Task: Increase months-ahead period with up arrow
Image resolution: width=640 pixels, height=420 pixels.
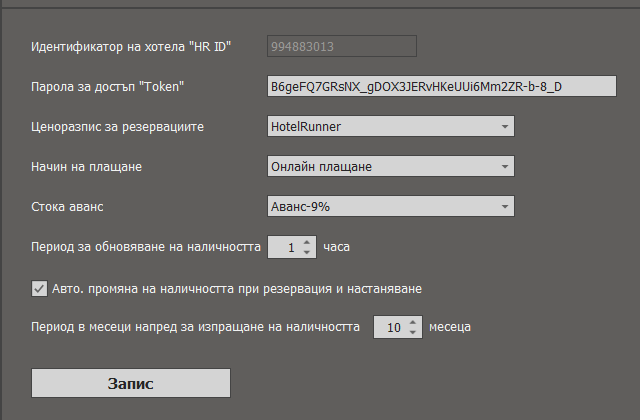Action: coord(413,321)
